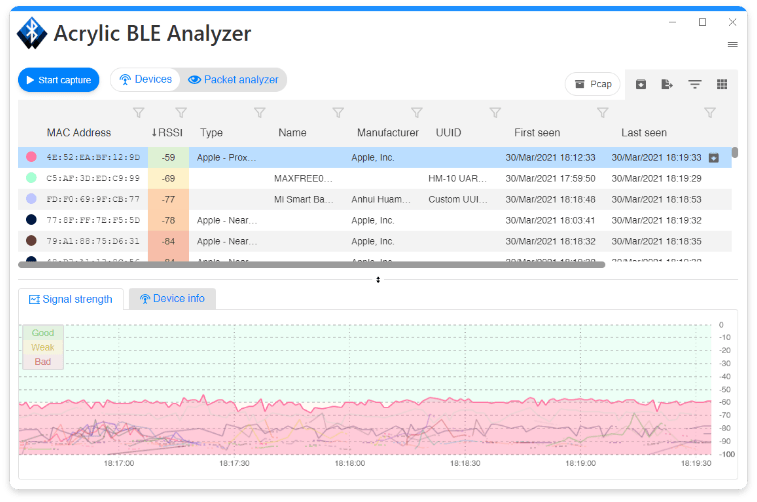Select device row FD:F0:69:9F:CB:77

375,199
